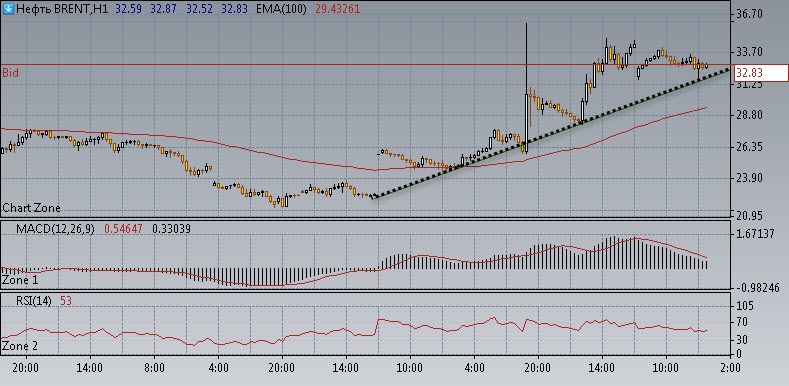Click the Zone 2 label
This screenshot has width=789, height=386.
(x=20, y=346)
